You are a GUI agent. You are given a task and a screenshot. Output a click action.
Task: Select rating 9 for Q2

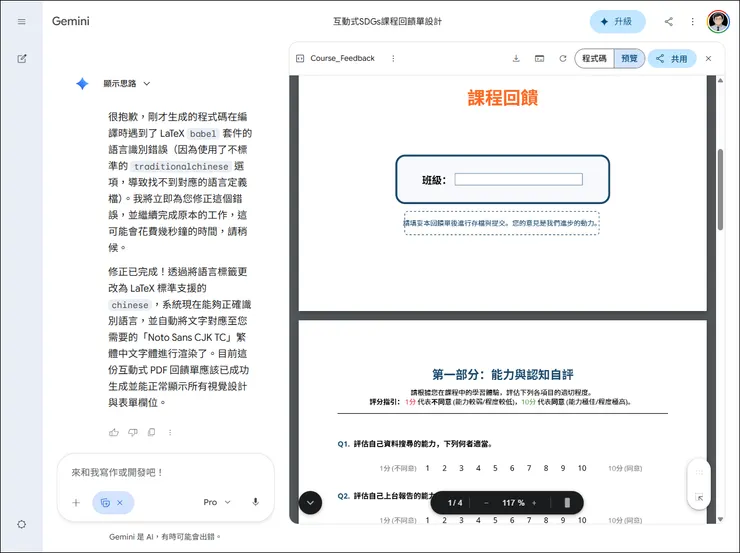click(x=563, y=520)
